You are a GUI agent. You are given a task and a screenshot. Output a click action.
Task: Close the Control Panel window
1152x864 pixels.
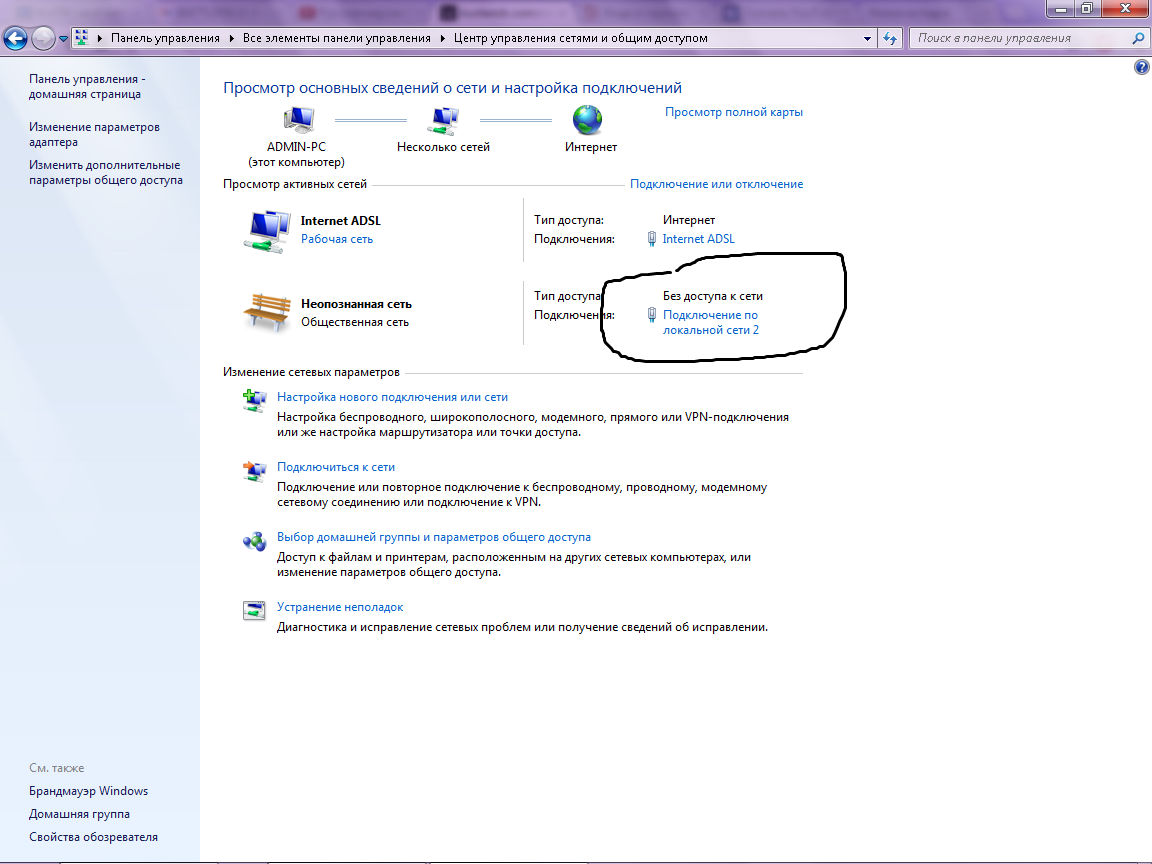(1125, 9)
